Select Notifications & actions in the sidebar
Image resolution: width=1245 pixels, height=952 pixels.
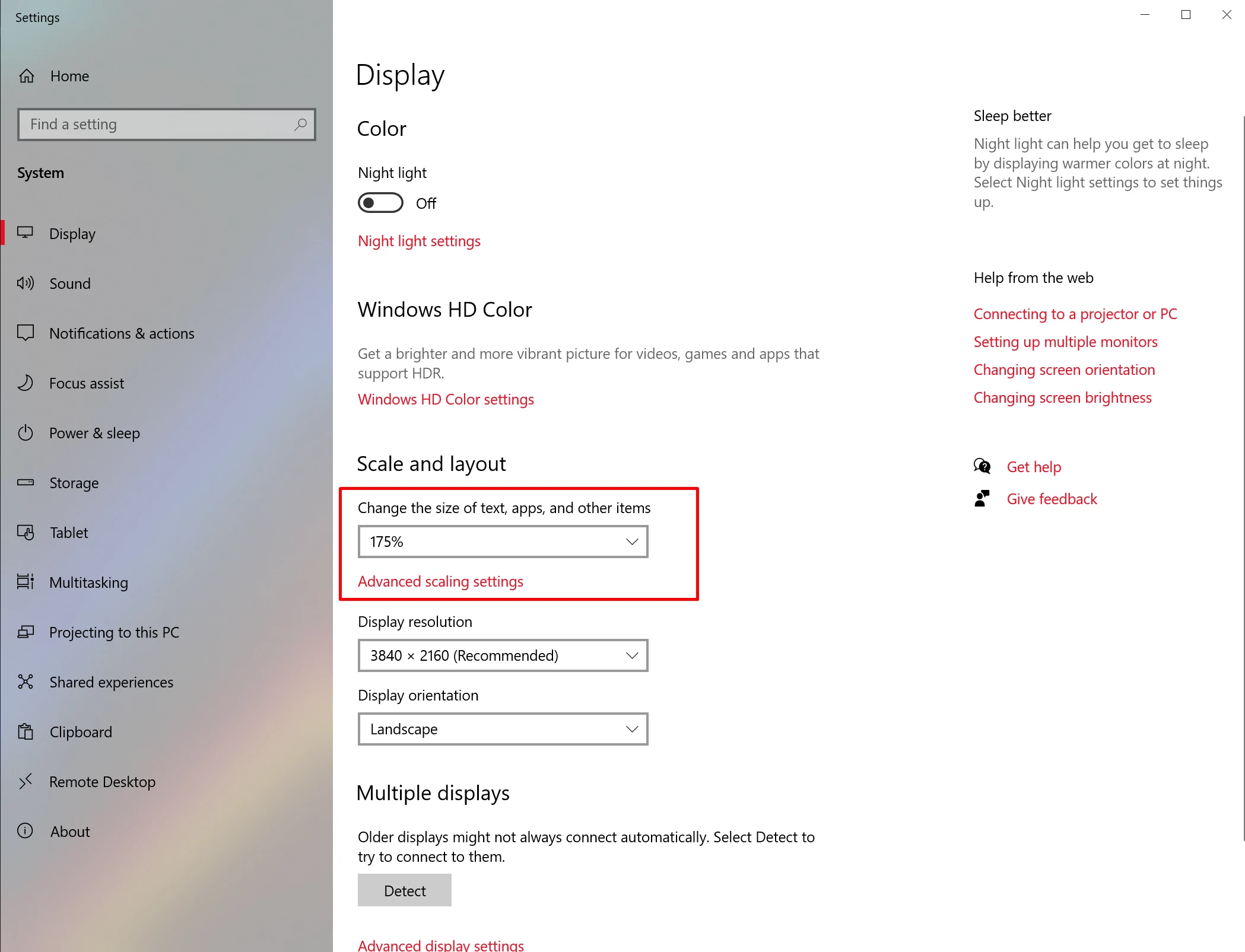[122, 333]
